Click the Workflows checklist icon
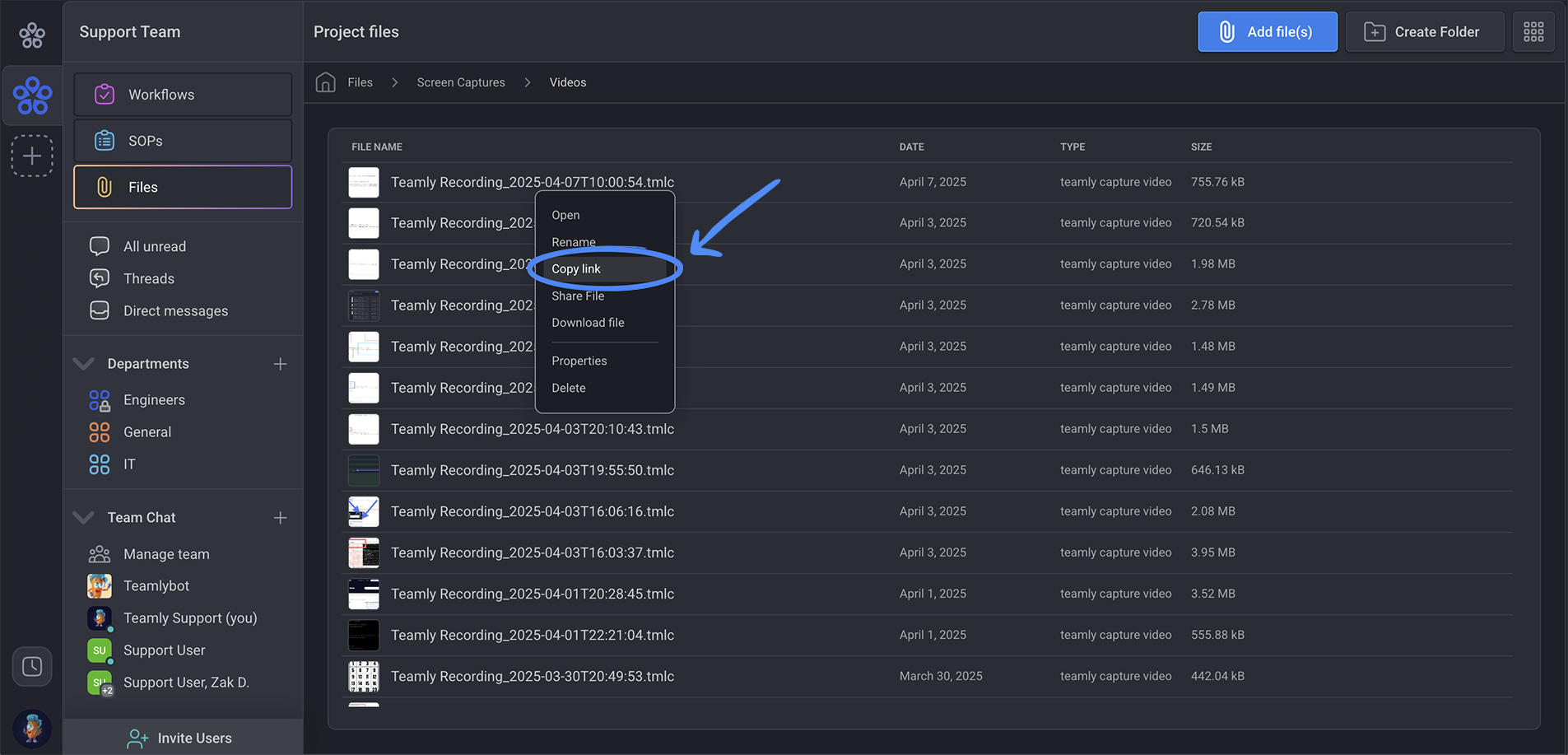This screenshot has height=755, width=1568. tap(105, 95)
